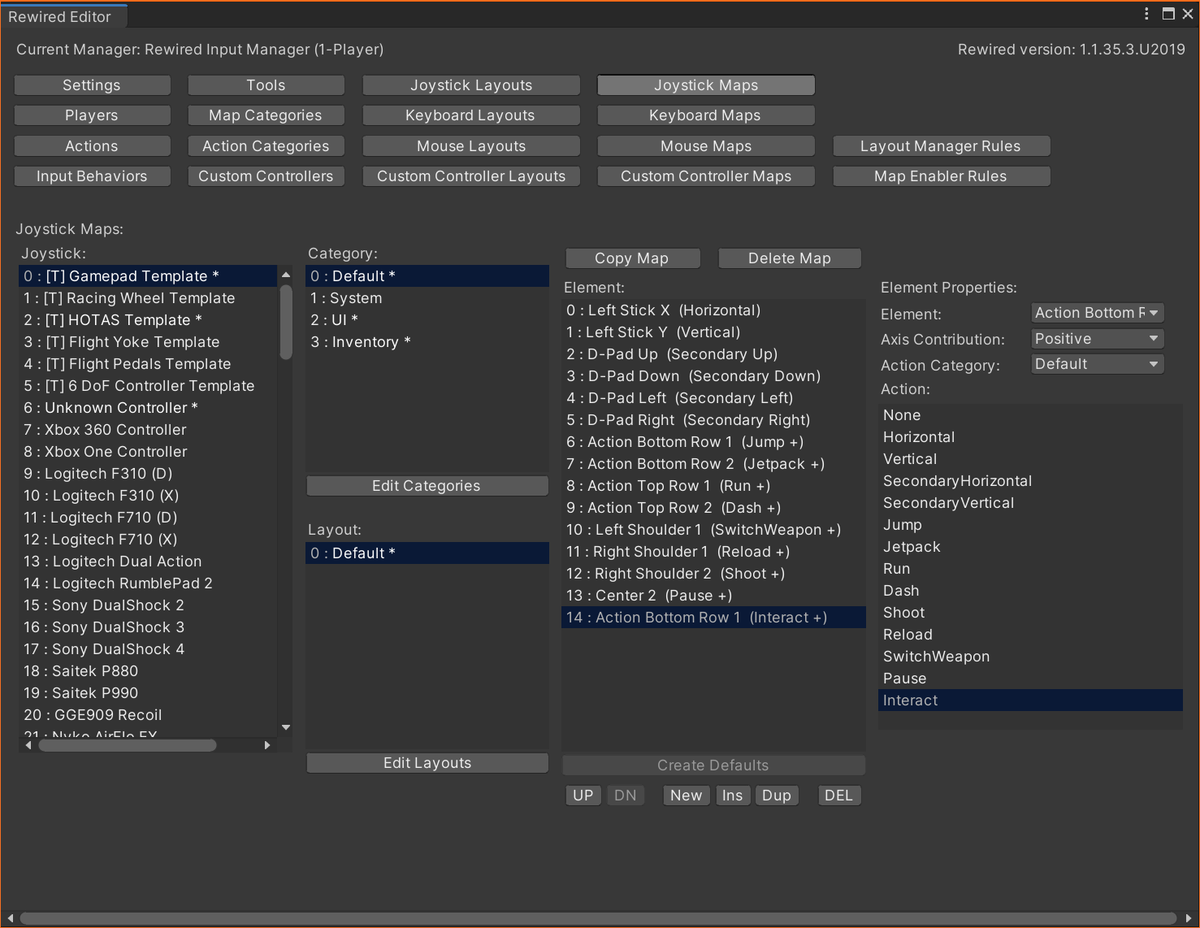Image resolution: width=1200 pixels, height=928 pixels.
Task: Click the bottom horizontal window scrollbar
Action: pyautogui.click(x=598, y=918)
